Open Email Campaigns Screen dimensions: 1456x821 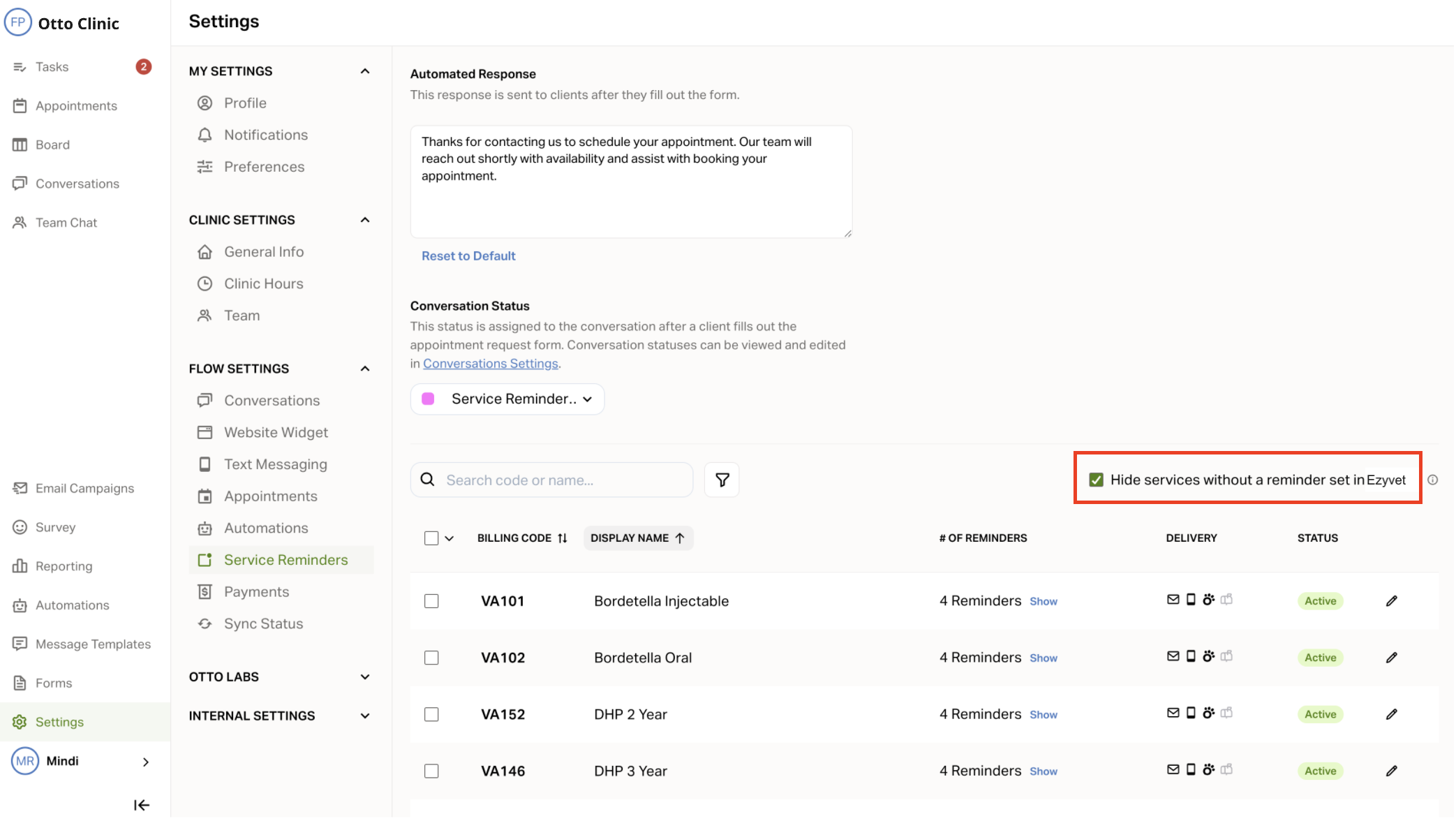tap(84, 489)
